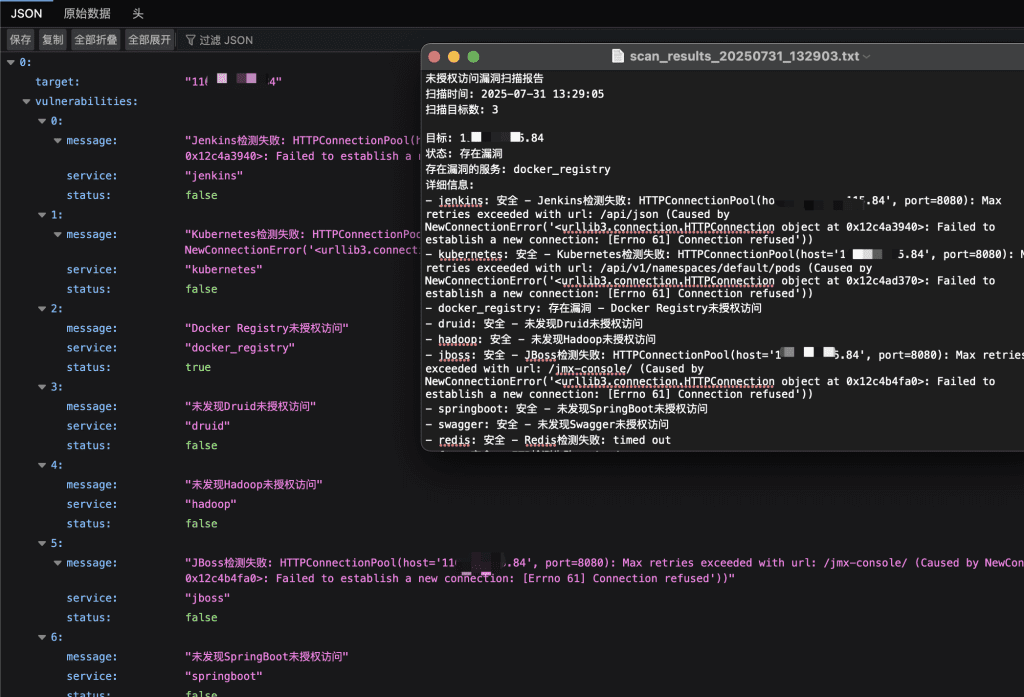
Task: Click the 状态: 存在漏洞 line
Action: click(x=464, y=154)
